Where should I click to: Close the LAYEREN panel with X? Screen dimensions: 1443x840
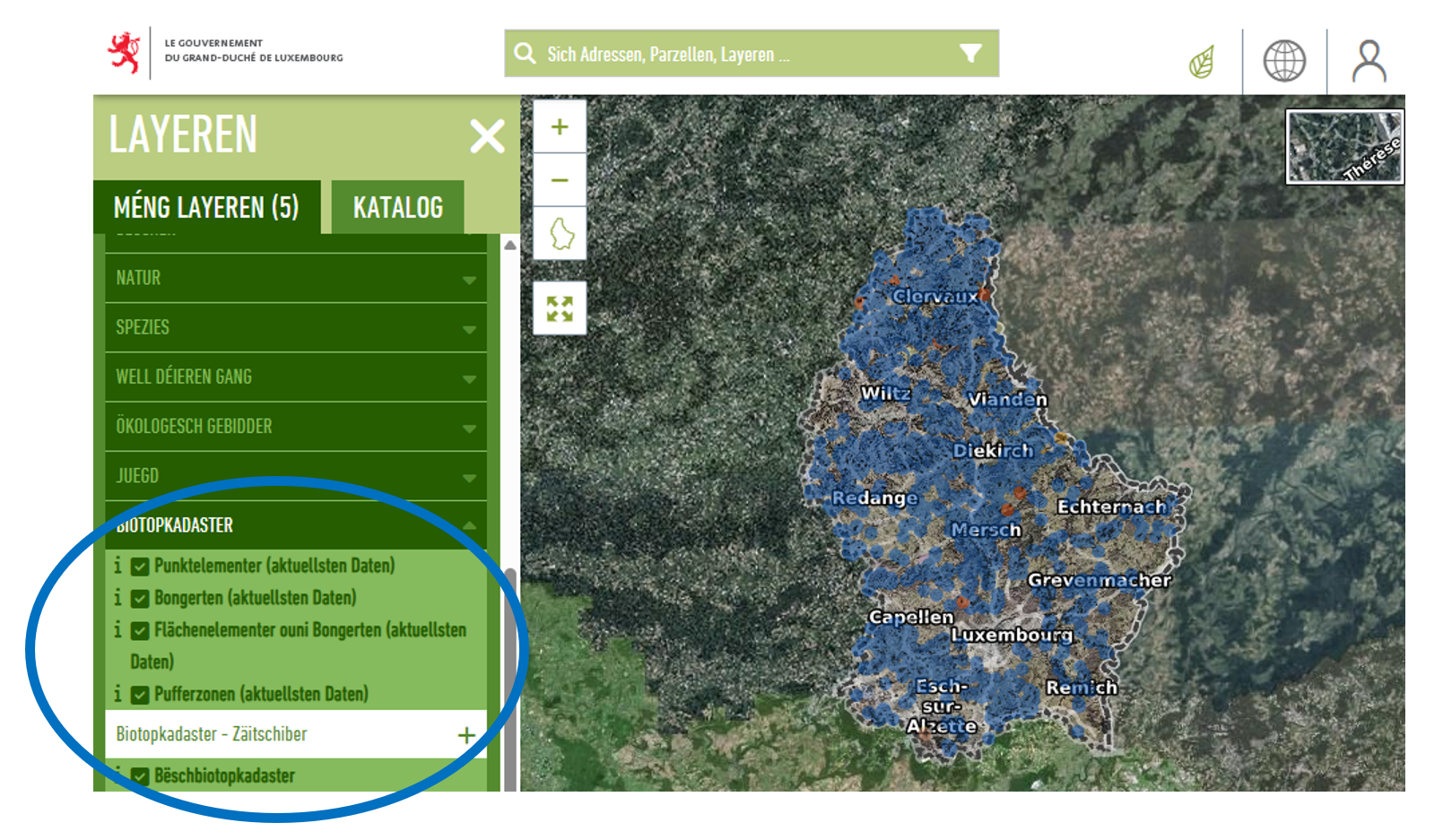click(487, 137)
